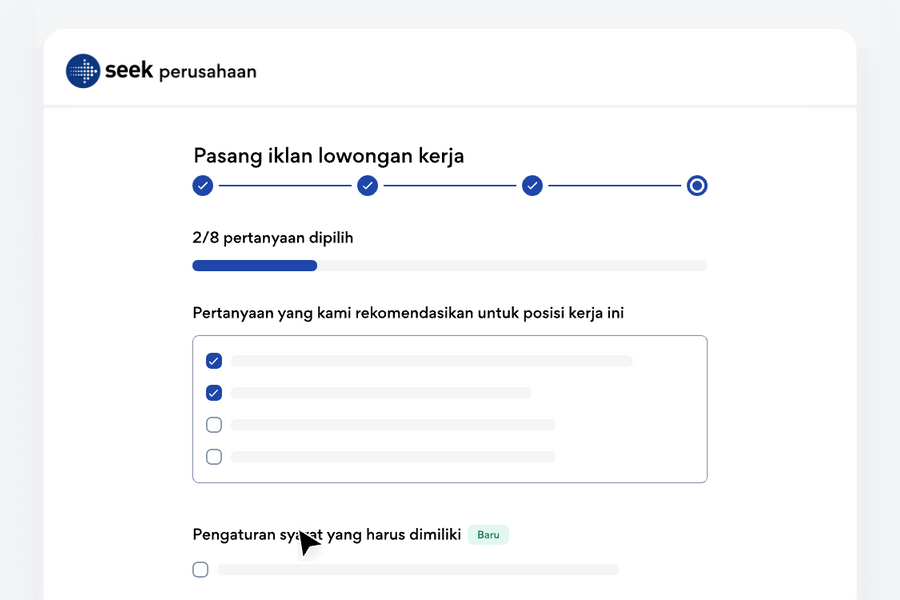Click the unfilled gray part of progress bar

[512, 266]
